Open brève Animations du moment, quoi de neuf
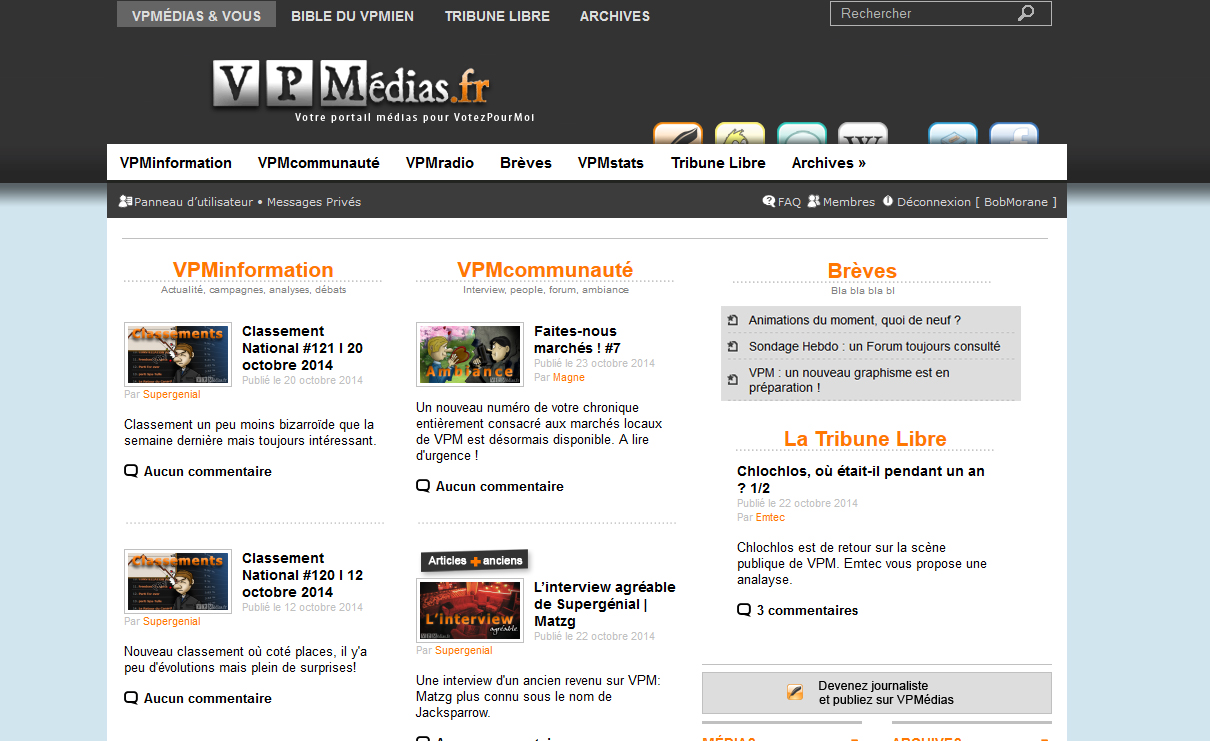The height and width of the screenshot is (741, 1210). click(854, 320)
